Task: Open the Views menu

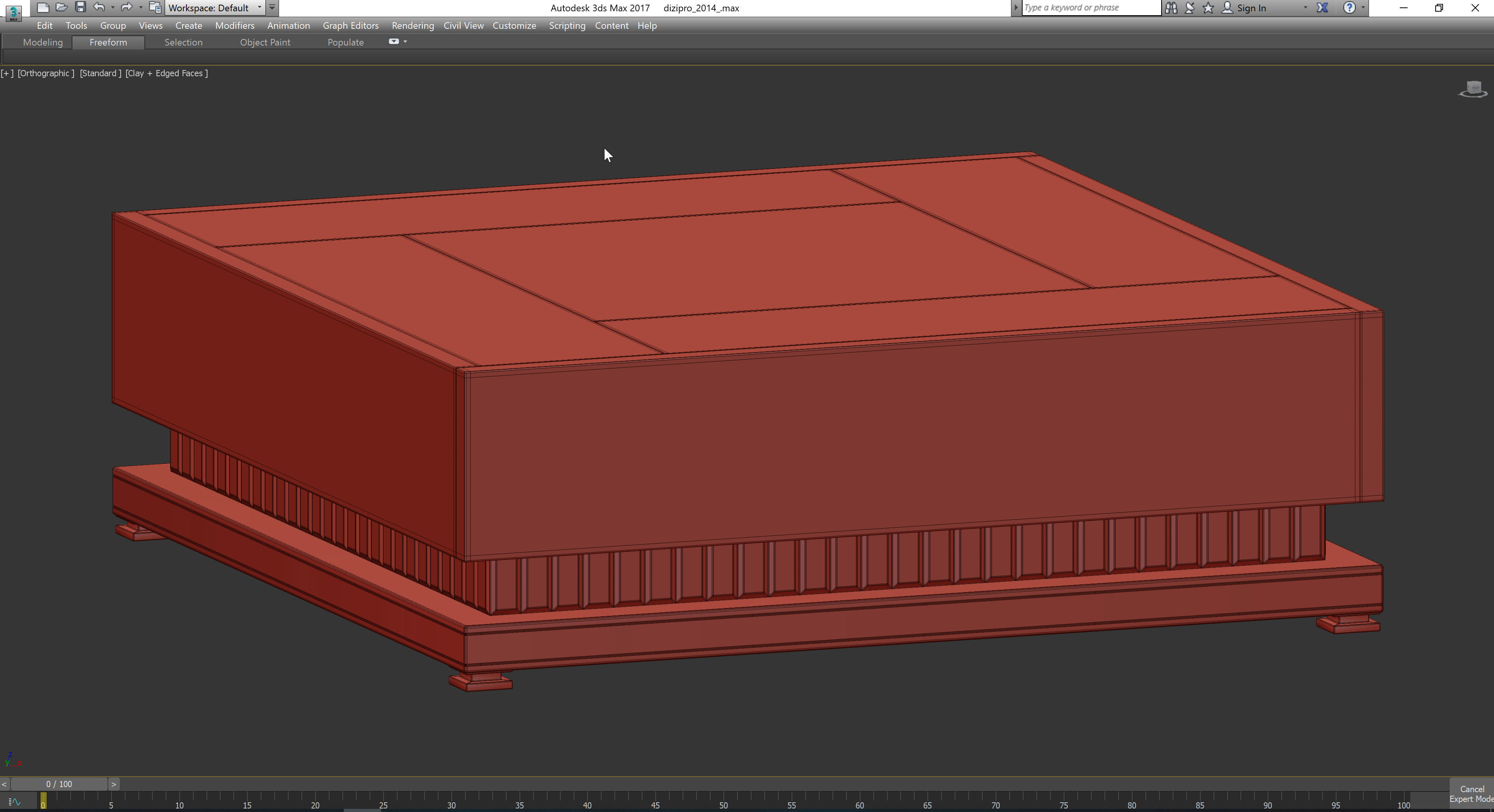Action: [x=150, y=26]
